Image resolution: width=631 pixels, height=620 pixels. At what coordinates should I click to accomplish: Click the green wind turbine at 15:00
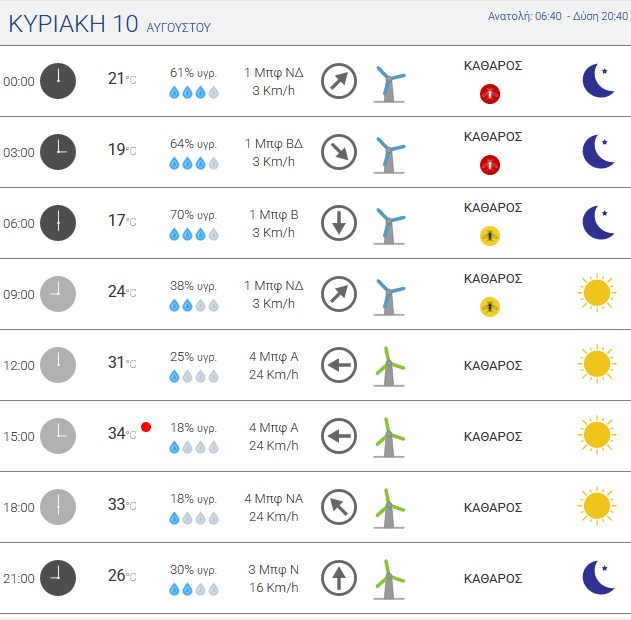coord(389,437)
